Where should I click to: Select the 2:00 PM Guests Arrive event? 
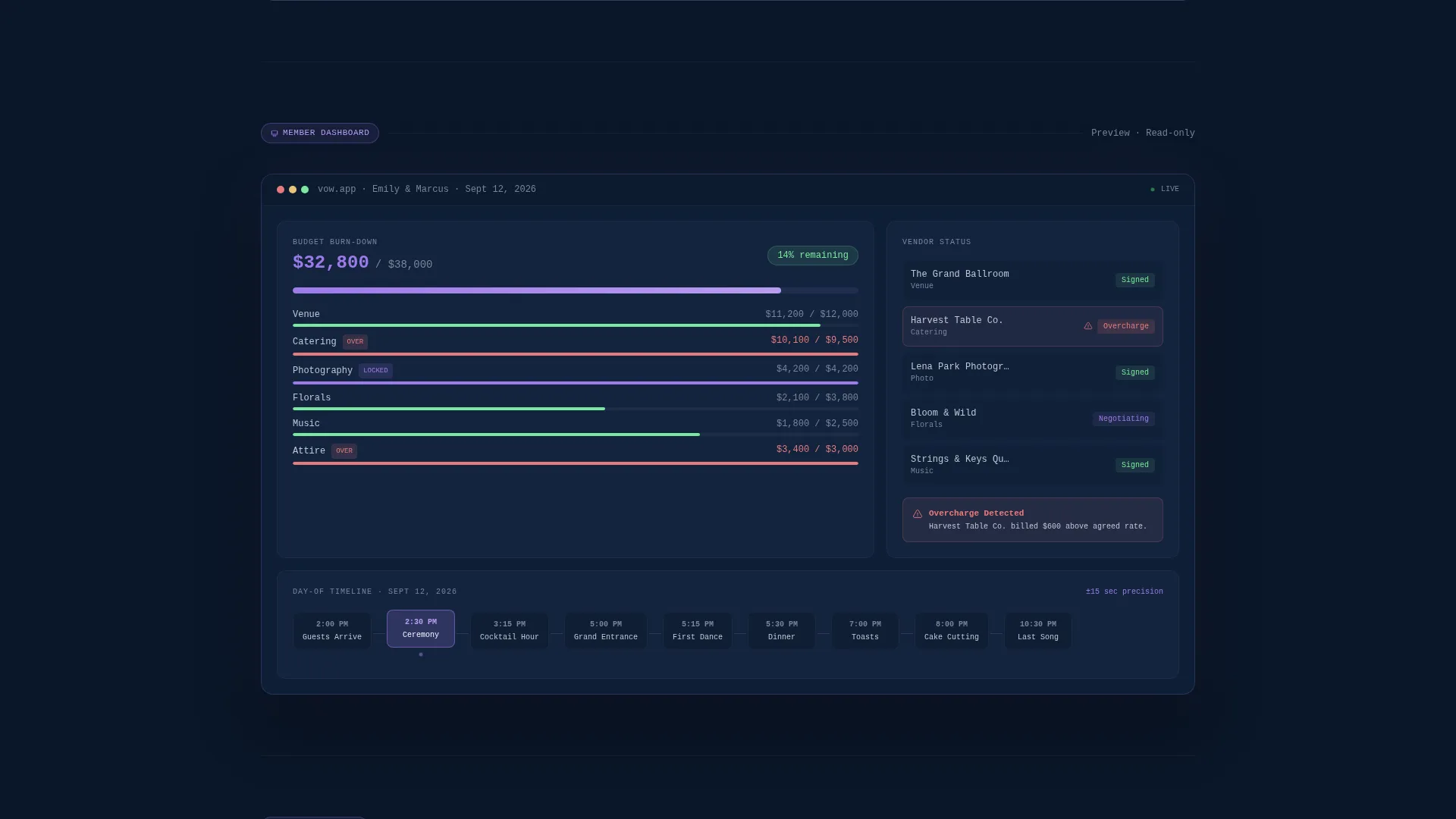(332, 631)
